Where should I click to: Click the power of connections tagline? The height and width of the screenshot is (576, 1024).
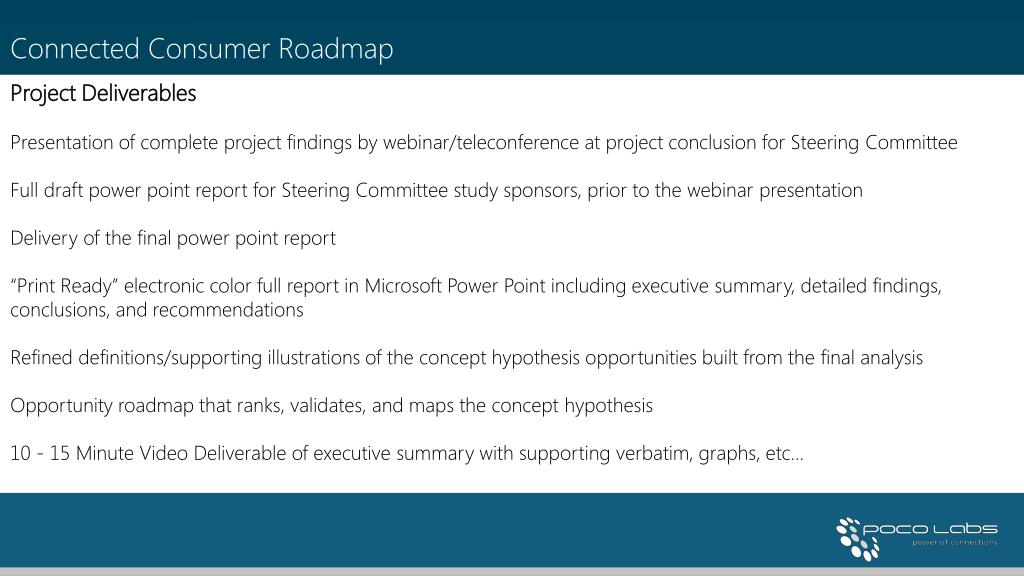click(955, 543)
